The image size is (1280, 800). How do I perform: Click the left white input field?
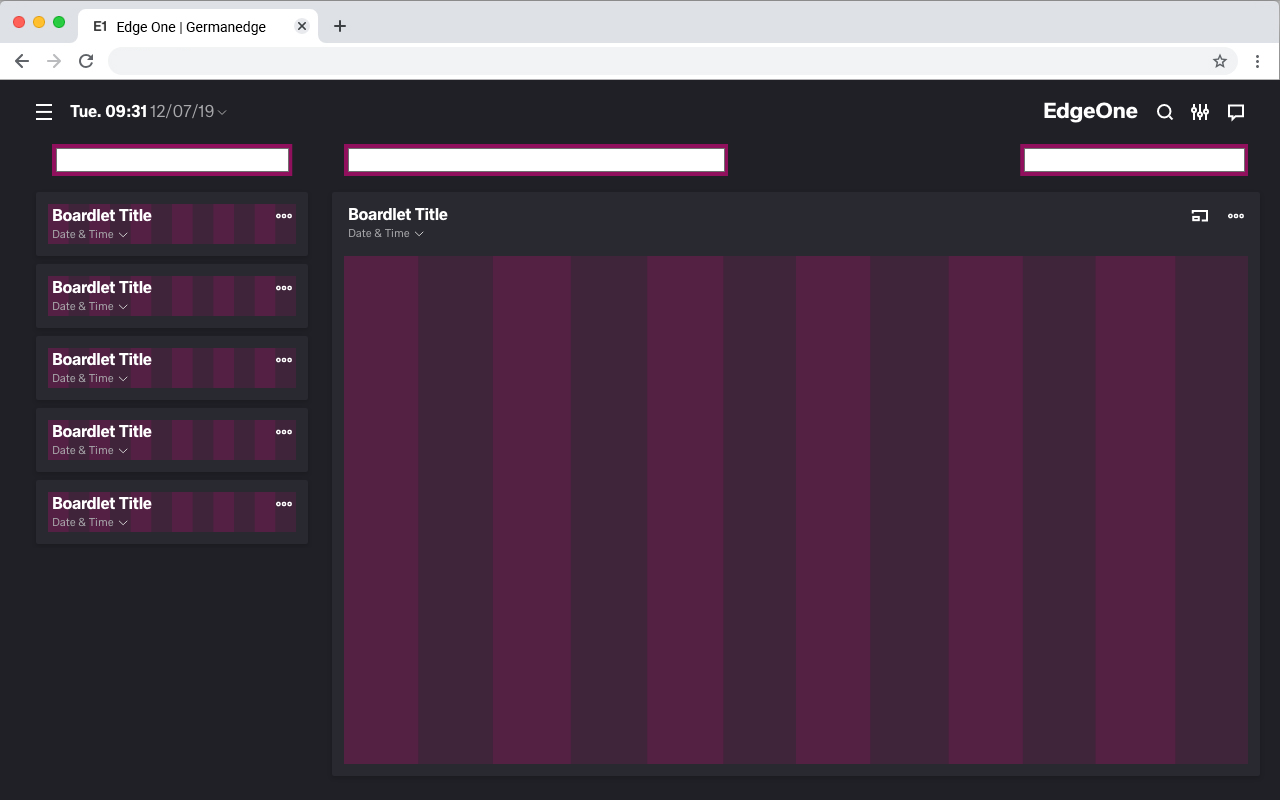[172, 160]
